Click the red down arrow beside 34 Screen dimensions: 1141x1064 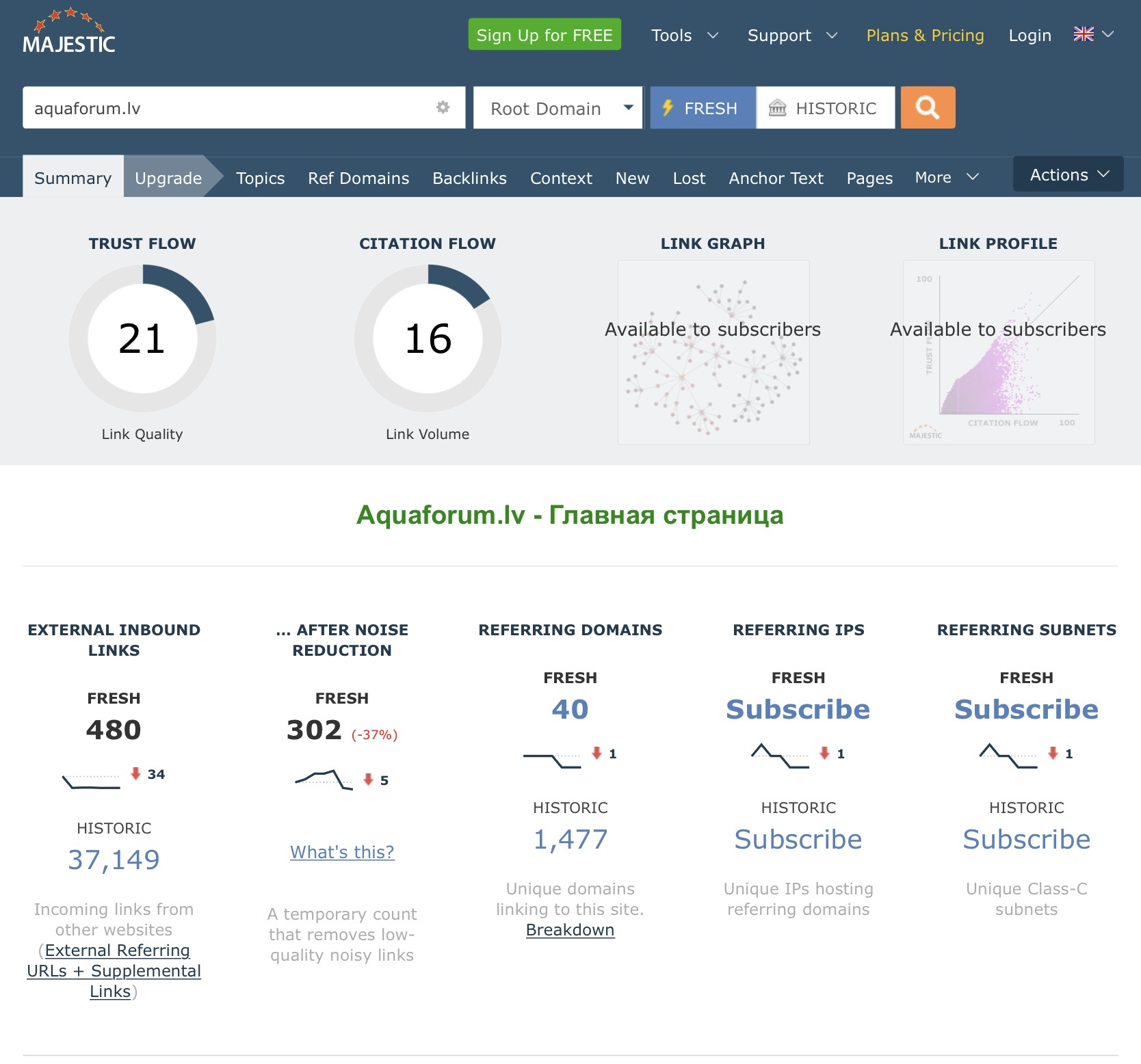[x=135, y=773]
